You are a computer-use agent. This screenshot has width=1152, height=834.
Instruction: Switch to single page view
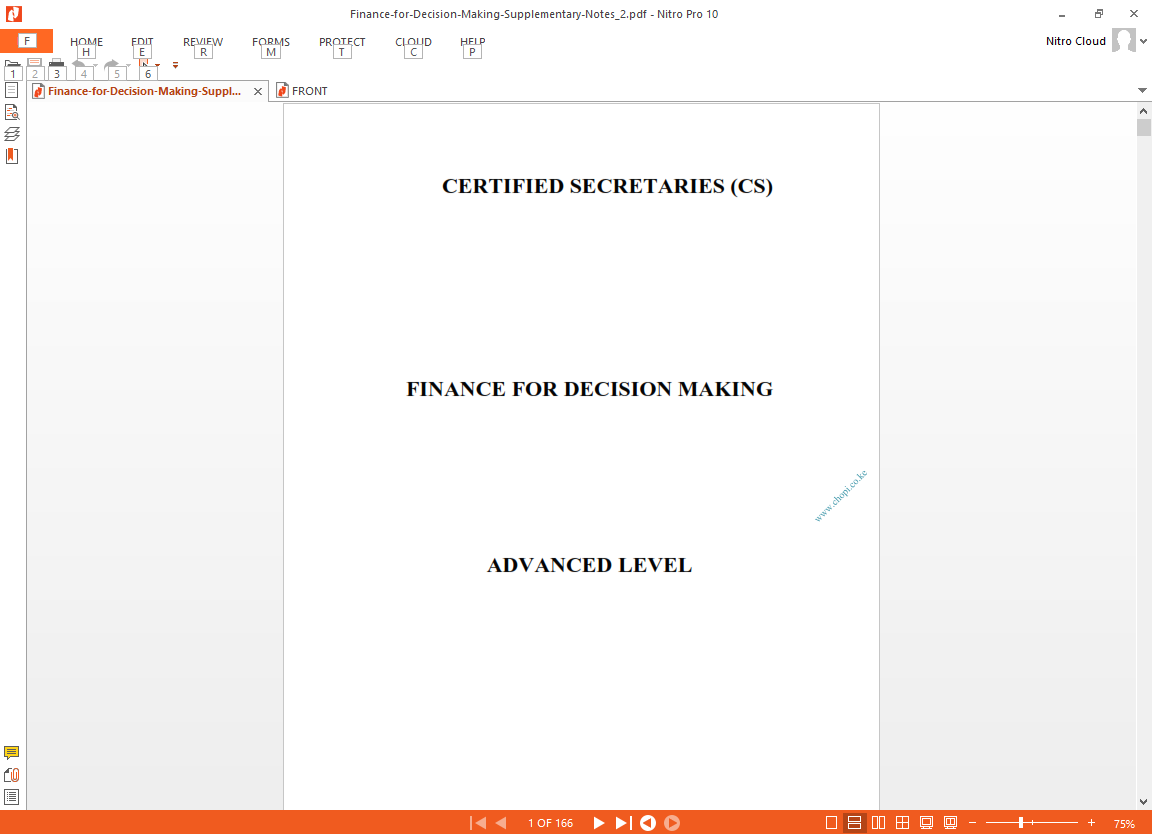click(831, 823)
